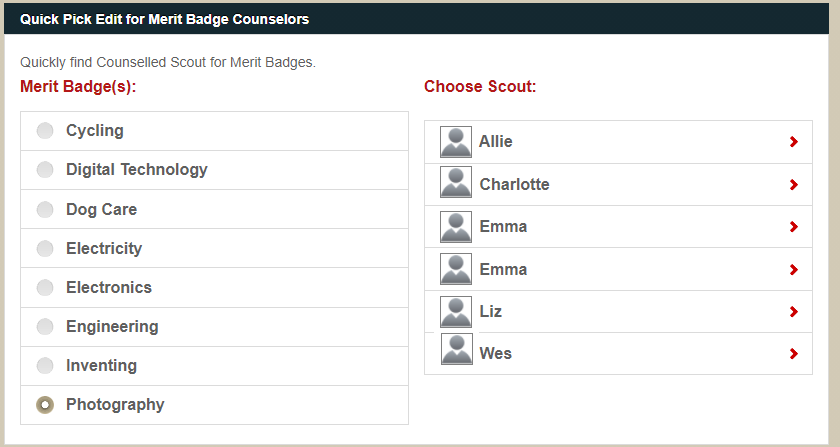
Task: Open Allie's row with the red chevron
Action: (794, 142)
